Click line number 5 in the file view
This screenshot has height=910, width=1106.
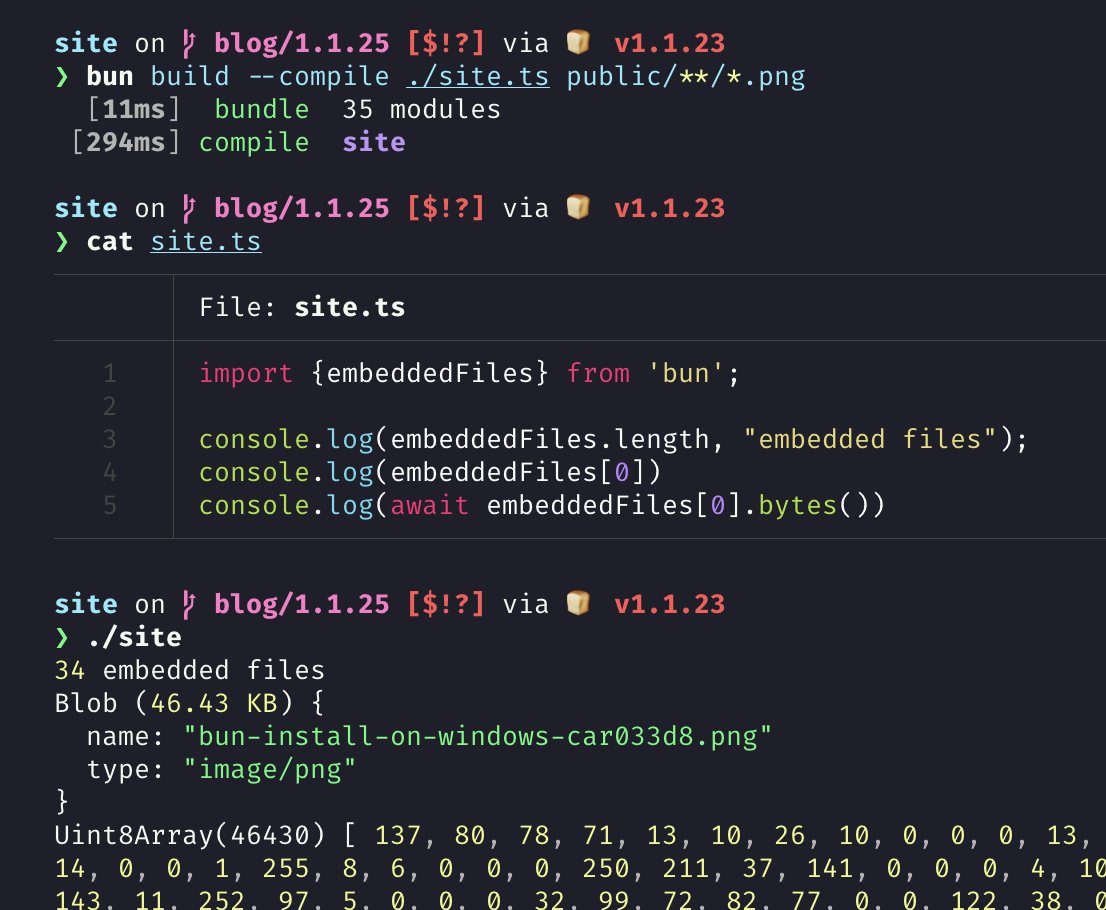coord(110,505)
